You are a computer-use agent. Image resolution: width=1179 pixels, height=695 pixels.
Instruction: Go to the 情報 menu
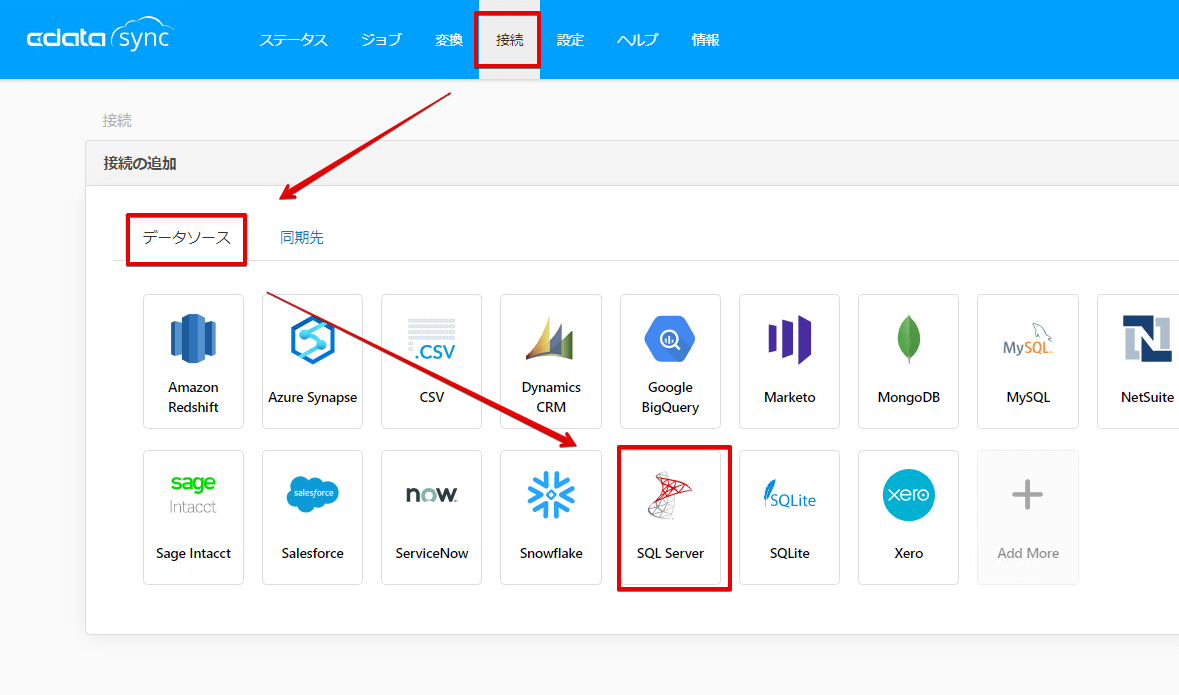[705, 40]
